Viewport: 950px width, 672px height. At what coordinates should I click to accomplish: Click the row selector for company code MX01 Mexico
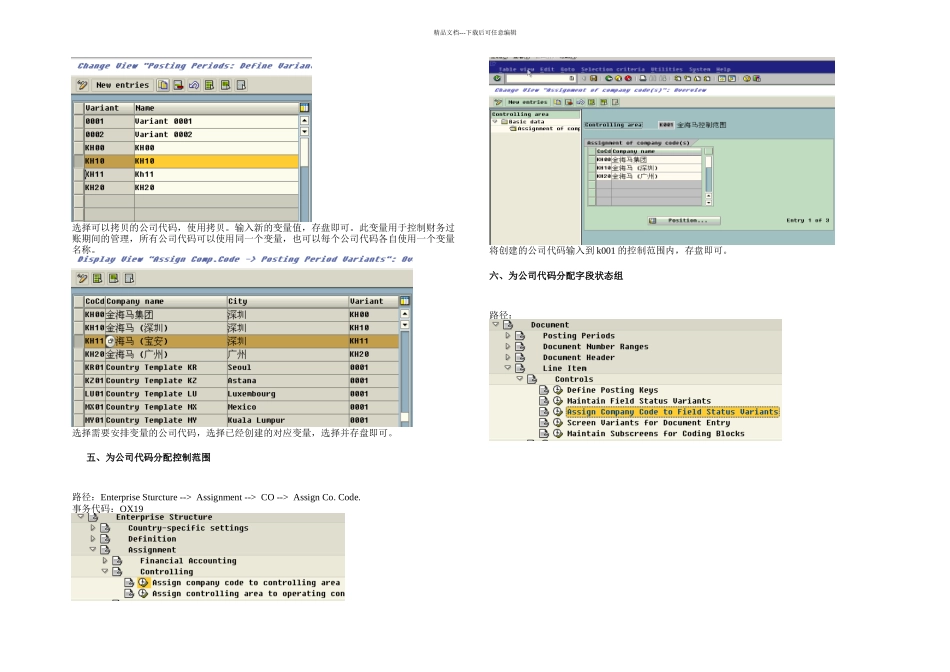[78, 407]
